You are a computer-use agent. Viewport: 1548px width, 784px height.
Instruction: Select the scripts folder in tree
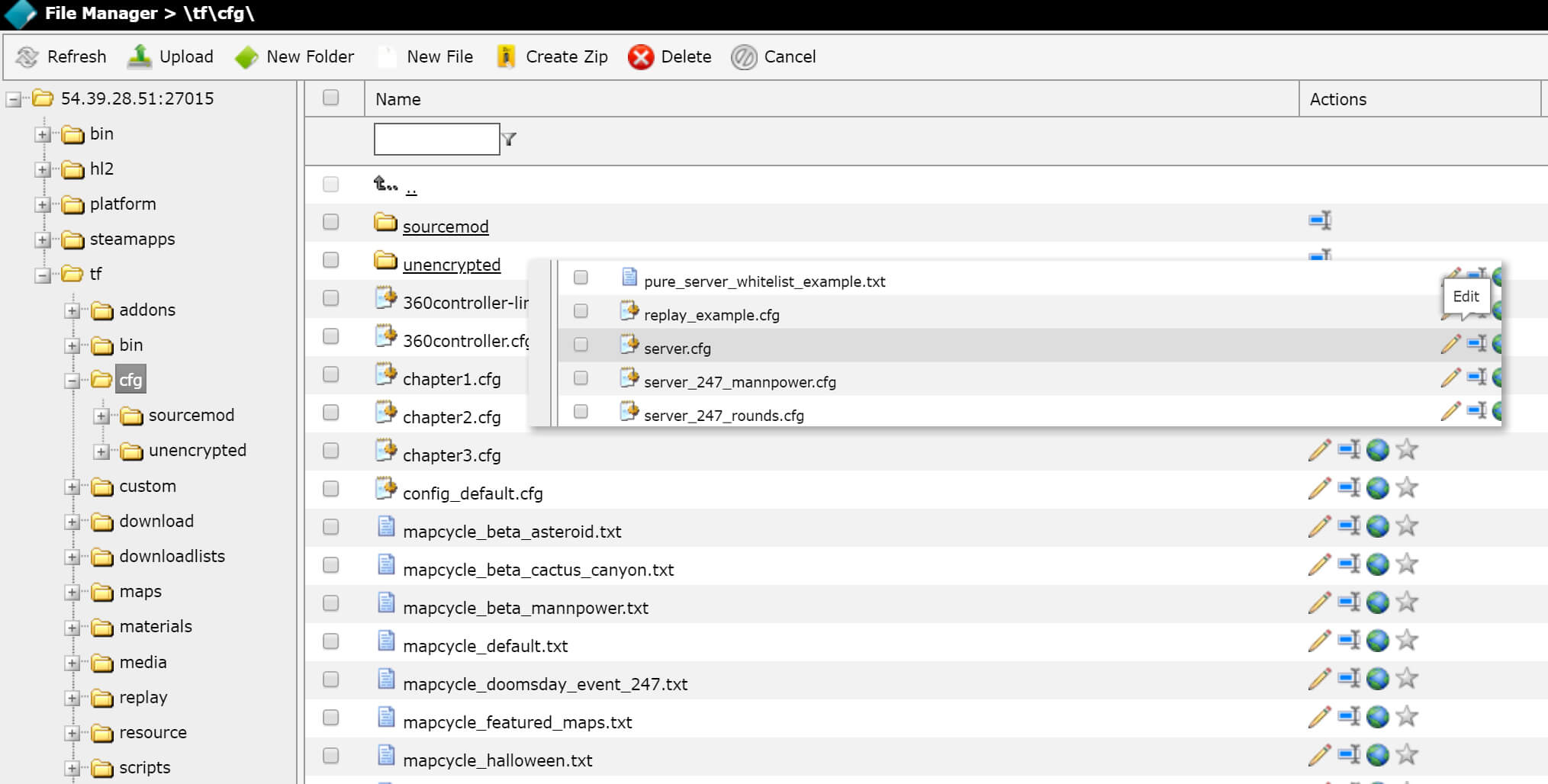[144, 767]
